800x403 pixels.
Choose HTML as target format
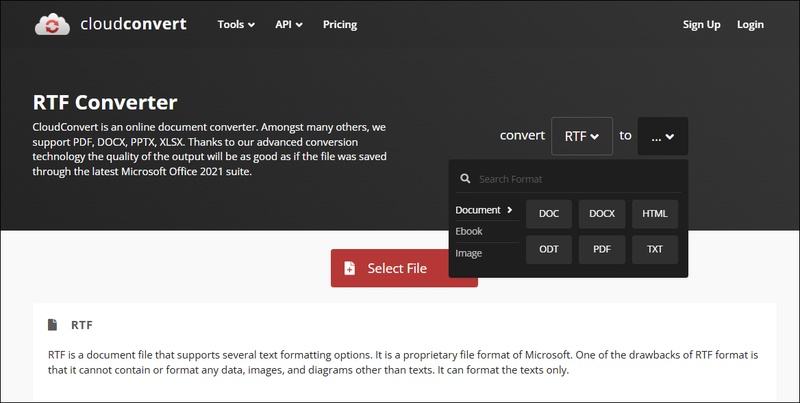point(655,214)
